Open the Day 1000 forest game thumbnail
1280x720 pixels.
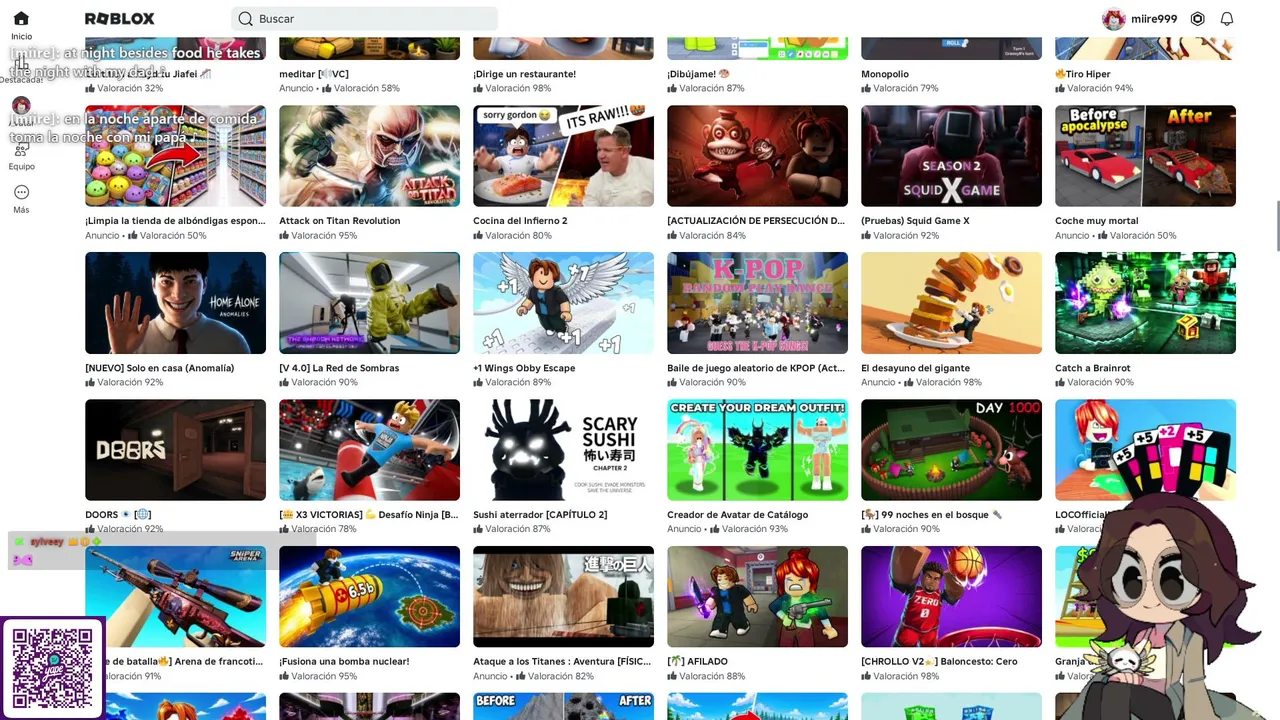(951, 450)
